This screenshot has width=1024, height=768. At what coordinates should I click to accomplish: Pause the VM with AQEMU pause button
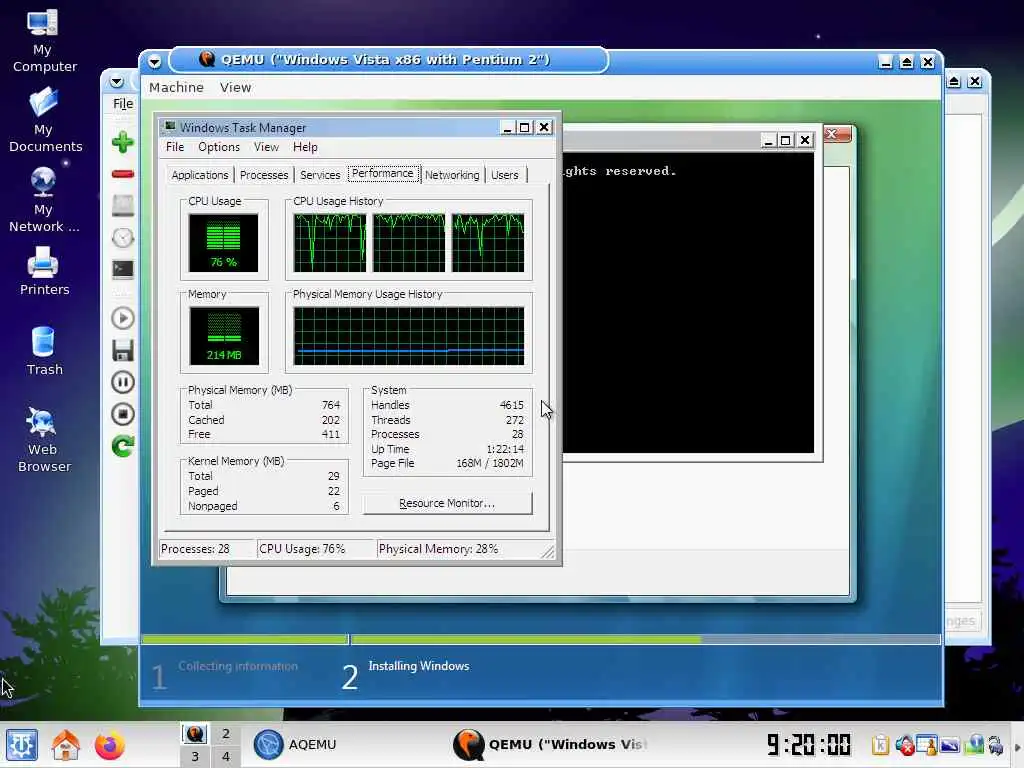[x=122, y=382]
